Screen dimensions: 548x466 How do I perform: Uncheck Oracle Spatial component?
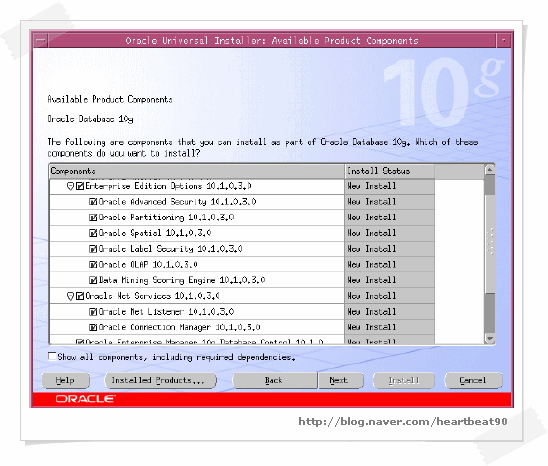(x=93, y=233)
